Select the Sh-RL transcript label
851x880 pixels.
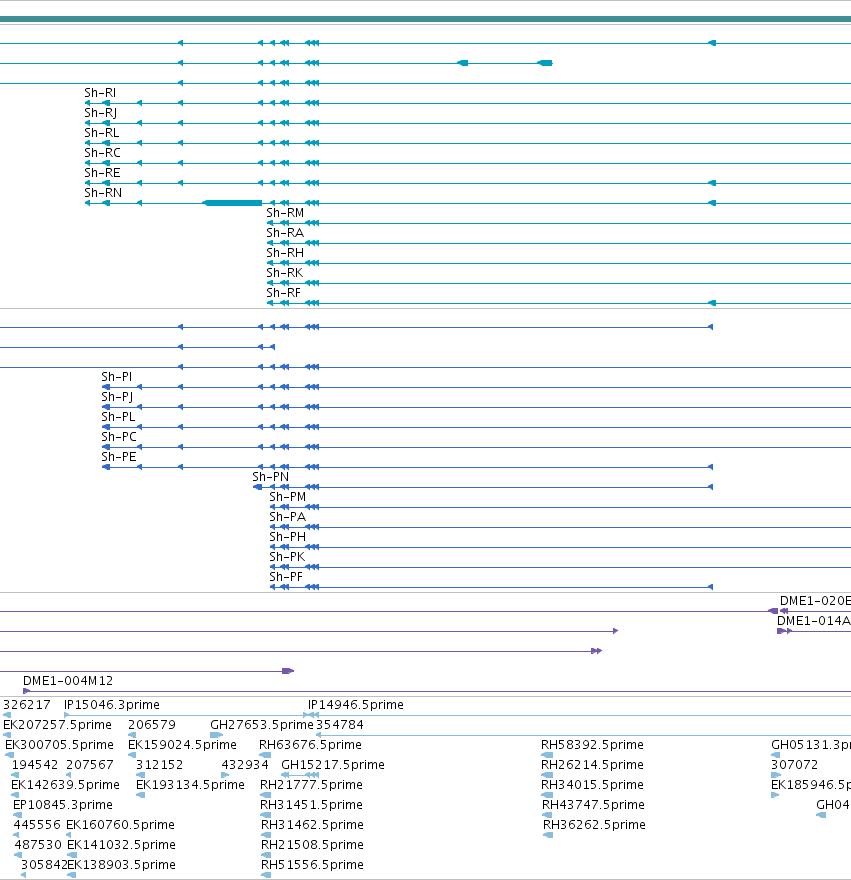[x=102, y=132]
